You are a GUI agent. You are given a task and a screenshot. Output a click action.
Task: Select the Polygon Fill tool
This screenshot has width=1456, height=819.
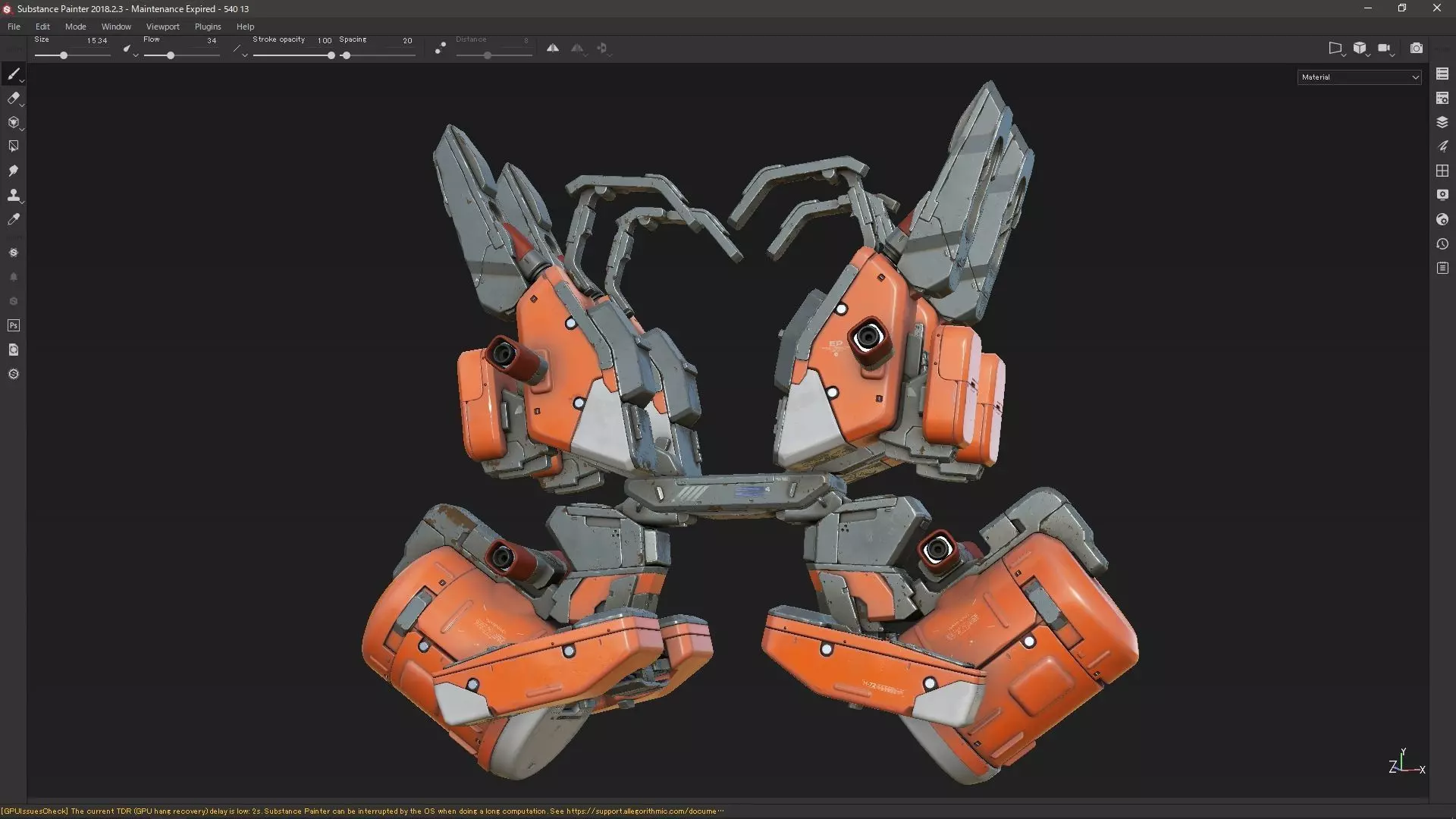pos(13,146)
